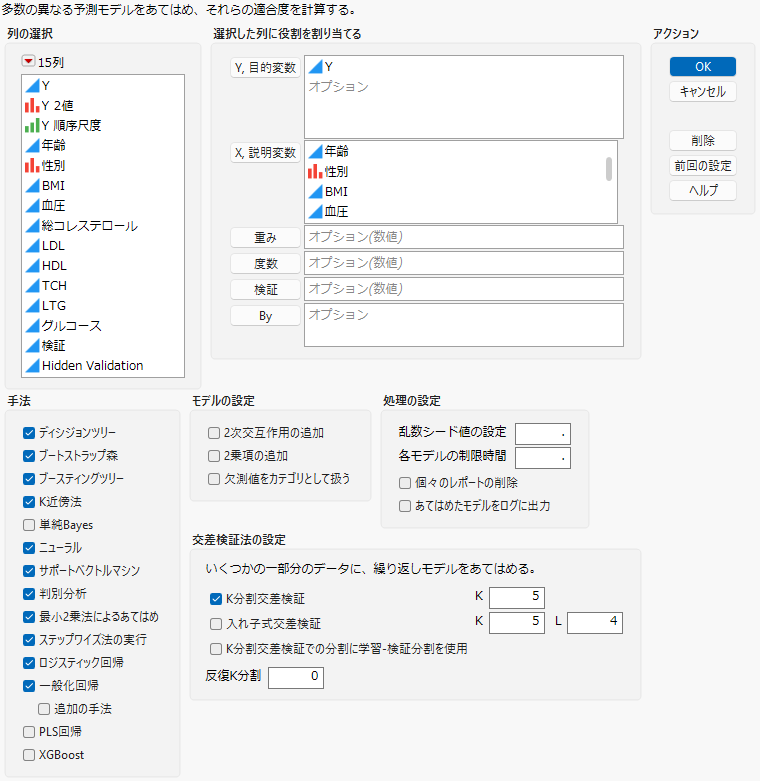Check あてはめたモデルをログに出力

405,506
